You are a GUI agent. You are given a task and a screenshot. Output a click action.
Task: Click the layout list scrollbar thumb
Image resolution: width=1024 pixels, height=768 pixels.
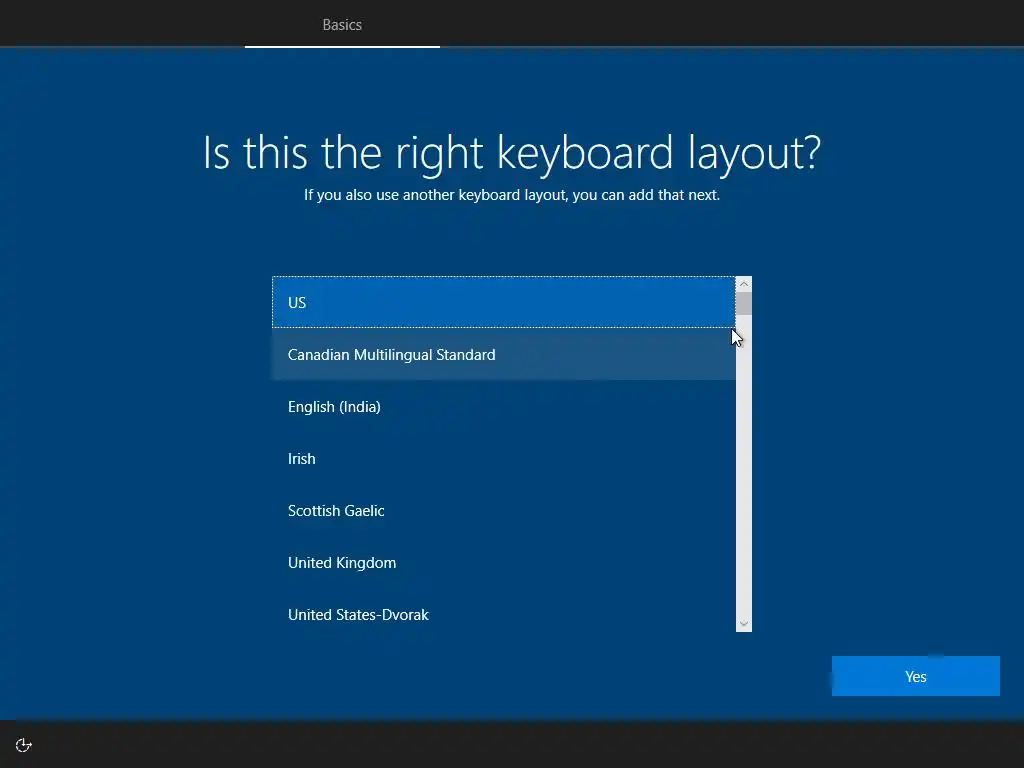point(744,304)
